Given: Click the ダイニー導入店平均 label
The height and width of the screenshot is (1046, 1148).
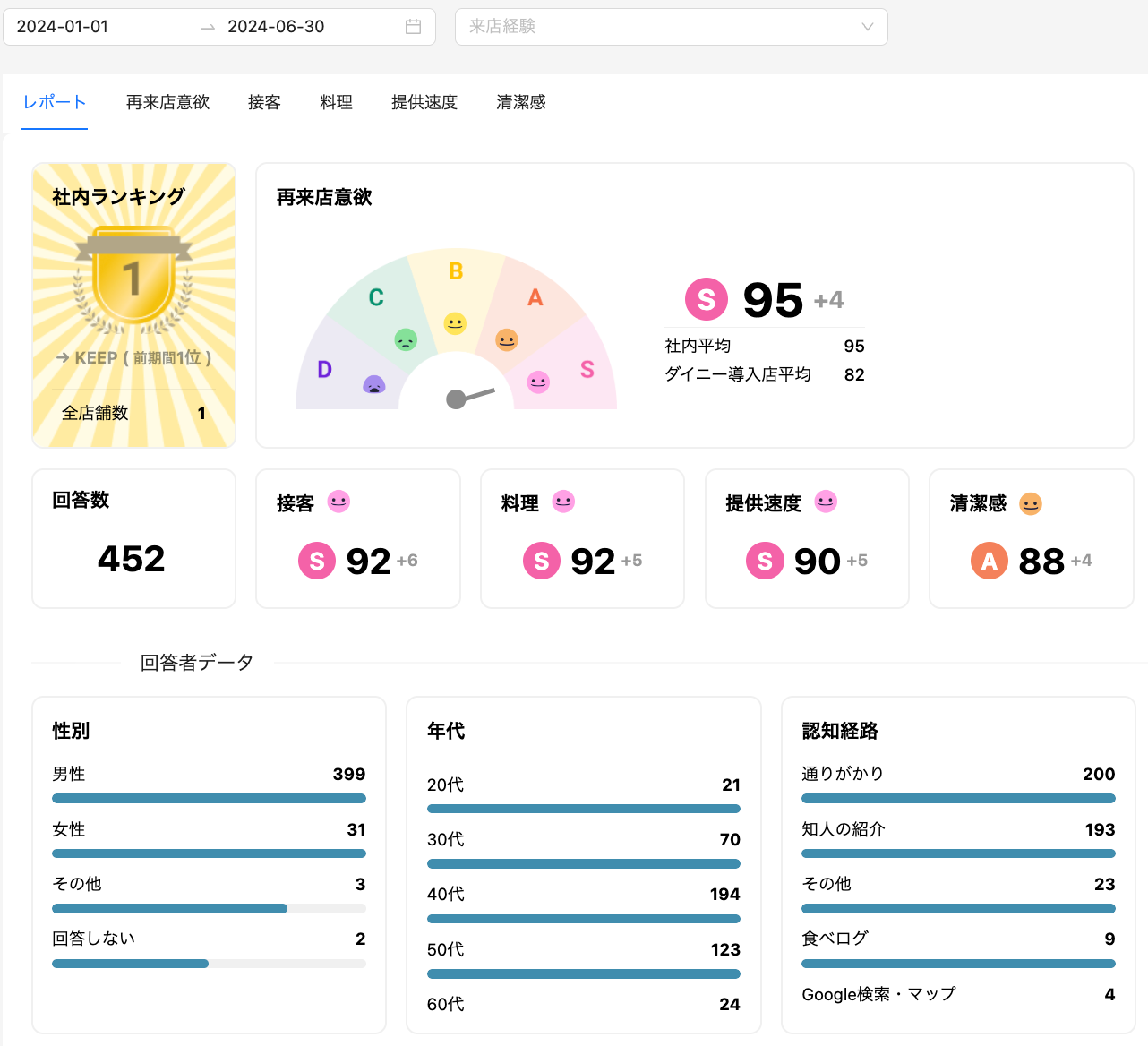Looking at the screenshot, I should pyautogui.click(x=738, y=374).
